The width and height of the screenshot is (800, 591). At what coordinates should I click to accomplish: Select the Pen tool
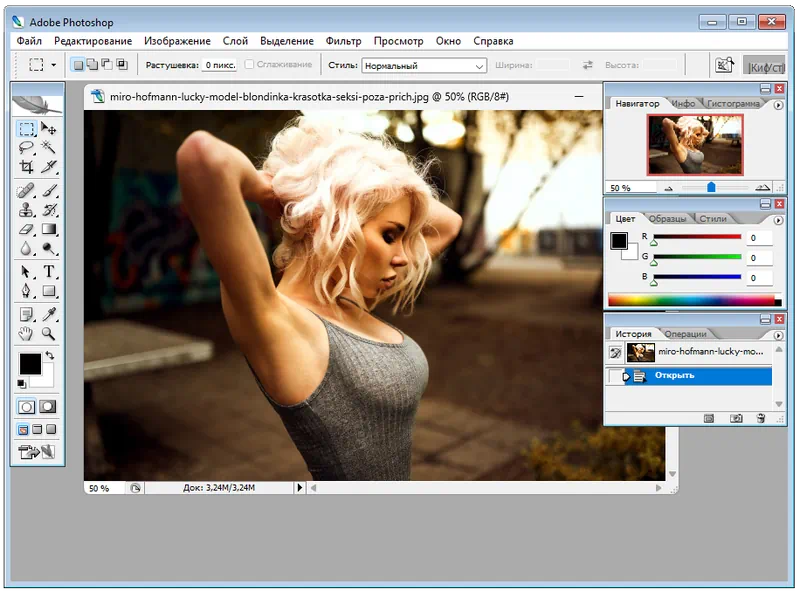pyautogui.click(x=27, y=291)
